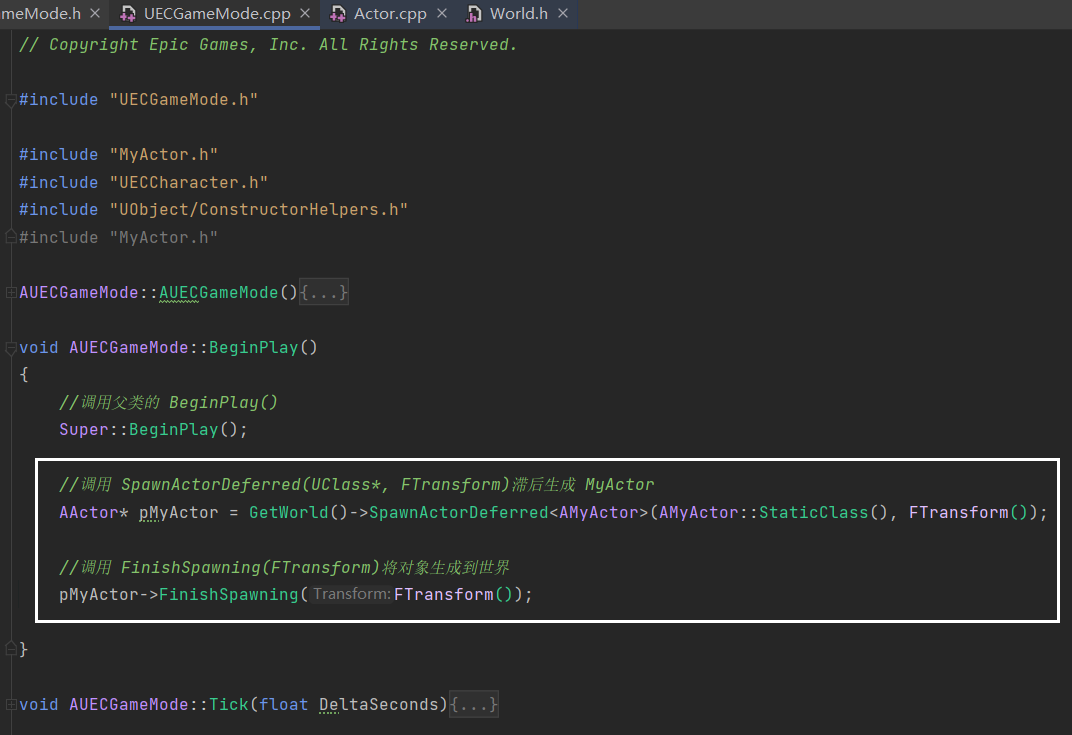Click the underlined AUECGameMode constructor name
This screenshot has width=1072, height=735.
pos(219,293)
